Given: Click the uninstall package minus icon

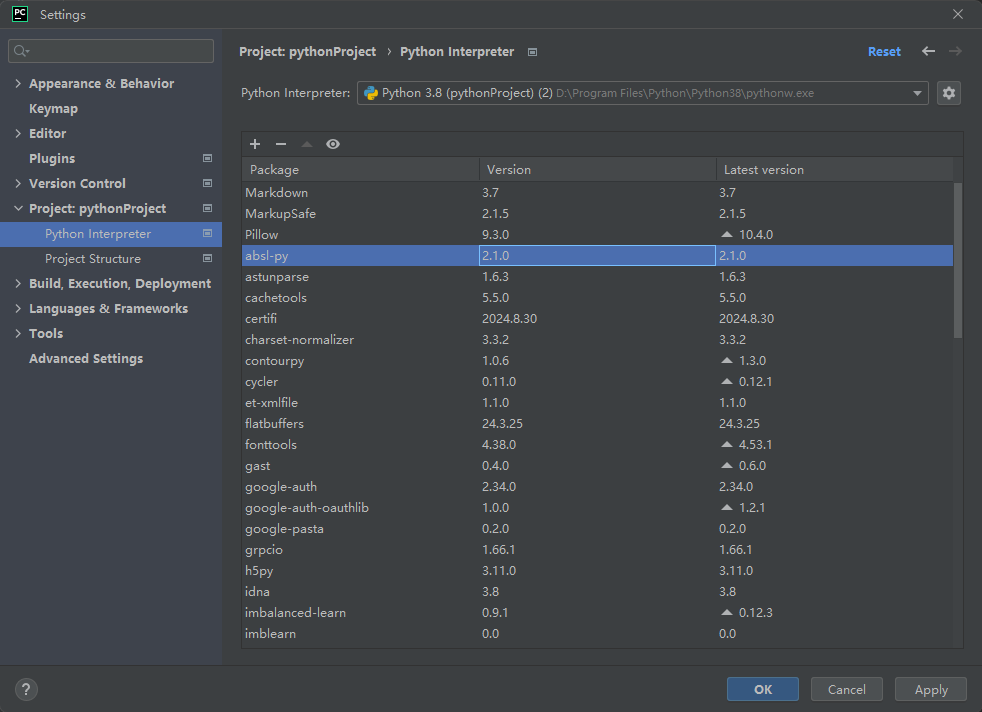Looking at the screenshot, I should (x=281, y=144).
